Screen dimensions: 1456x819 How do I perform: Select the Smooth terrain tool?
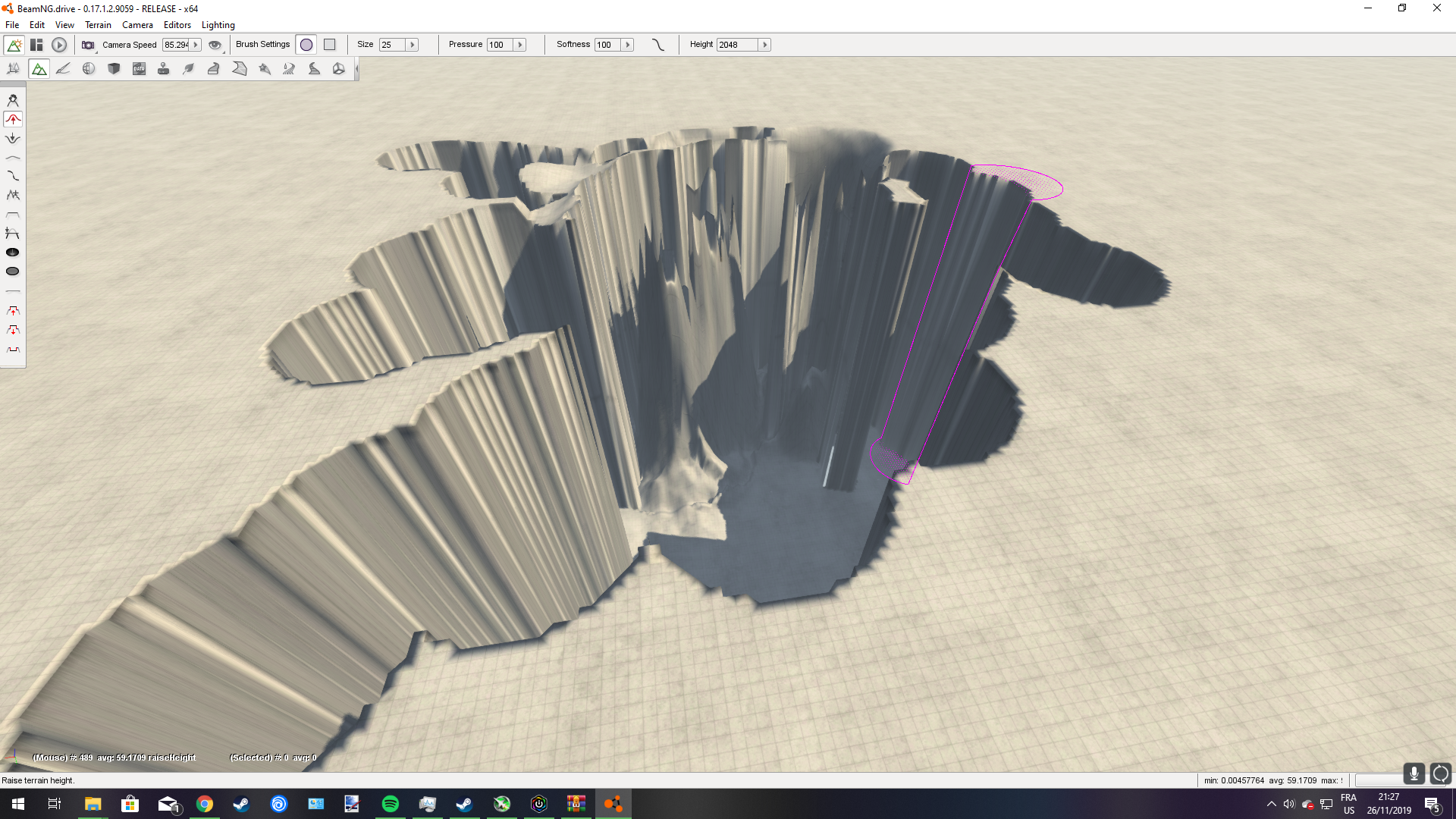(x=13, y=157)
